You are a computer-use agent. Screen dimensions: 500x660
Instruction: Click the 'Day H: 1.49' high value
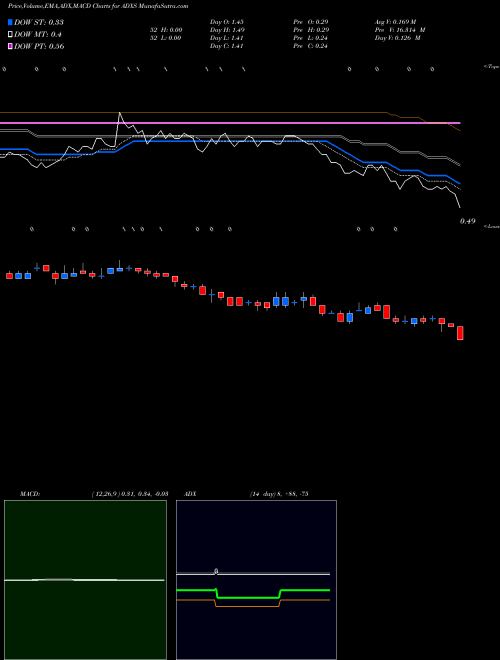tap(227, 30)
